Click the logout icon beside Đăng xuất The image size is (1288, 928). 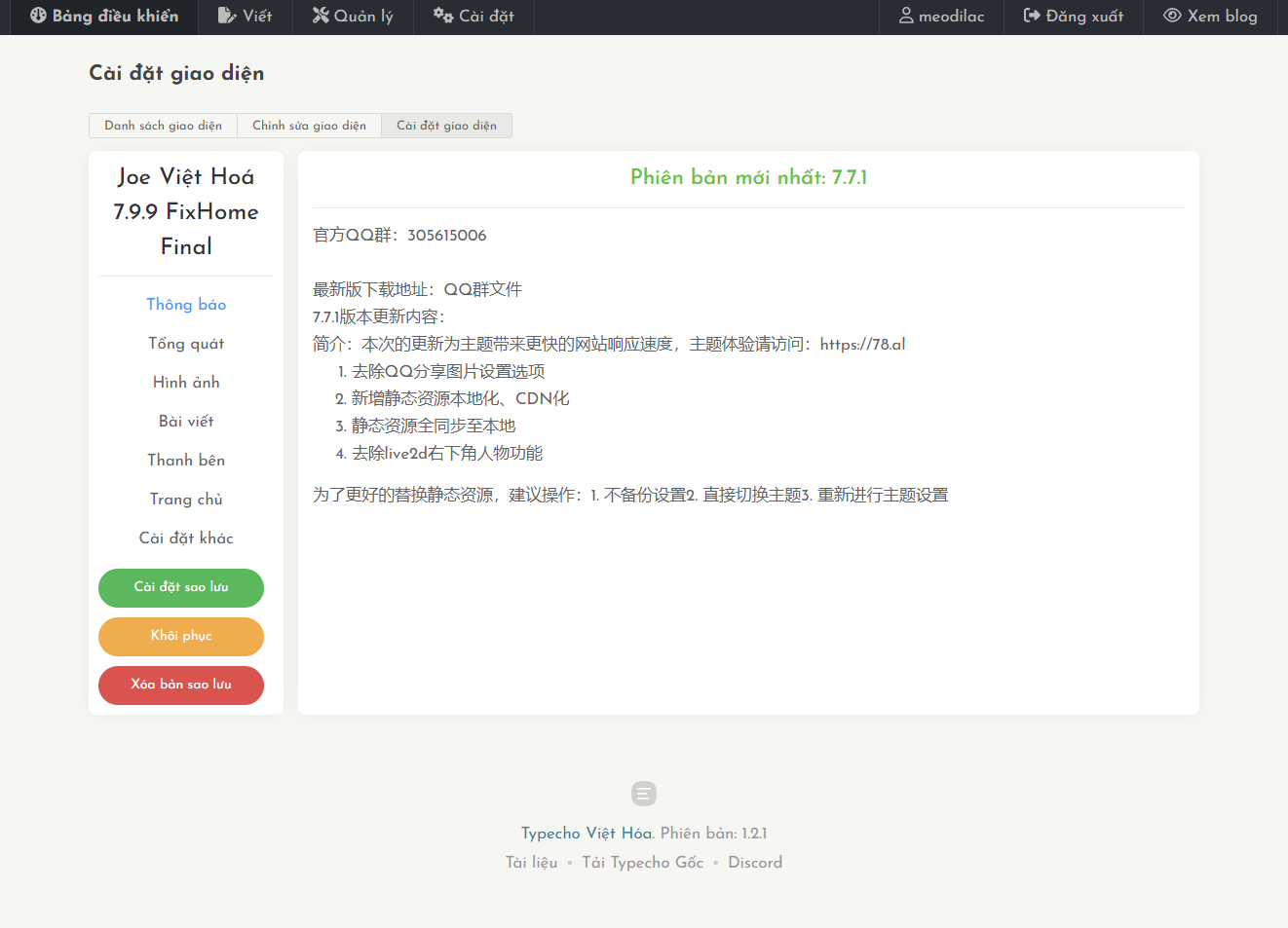[1032, 16]
